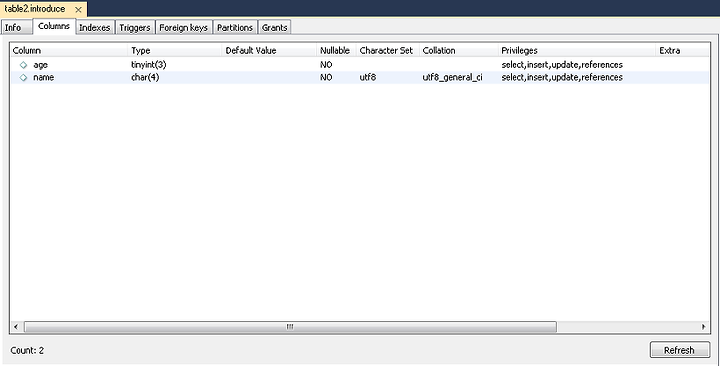Click the utf8 character set cell
This screenshot has height=366, width=720.
[368, 78]
